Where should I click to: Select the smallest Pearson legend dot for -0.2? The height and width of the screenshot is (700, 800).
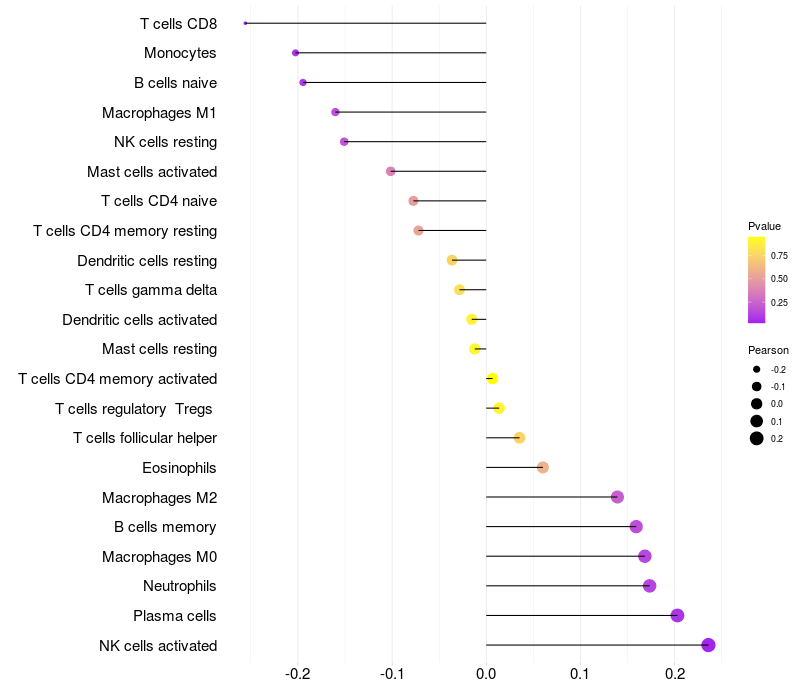click(757, 369)
